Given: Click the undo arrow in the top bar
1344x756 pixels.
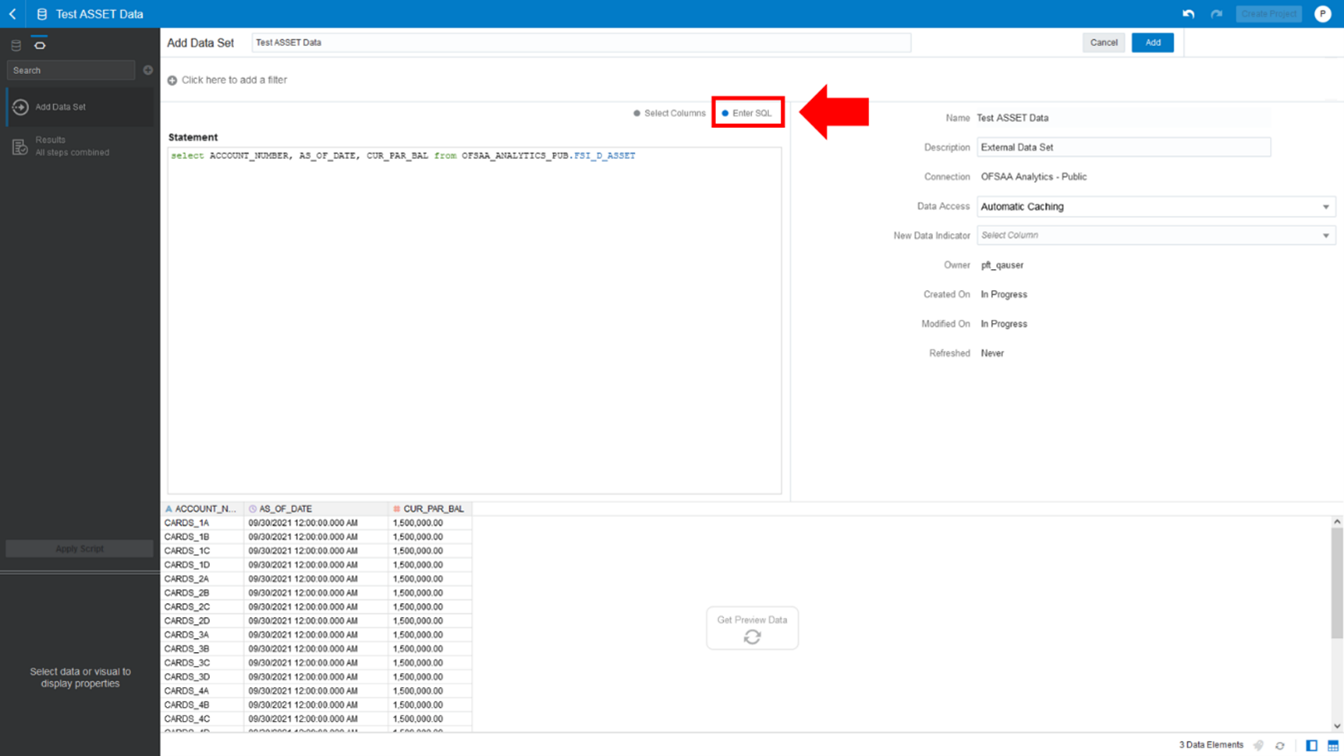Looking at the screenshot, I should click(x=1188, y=14).
